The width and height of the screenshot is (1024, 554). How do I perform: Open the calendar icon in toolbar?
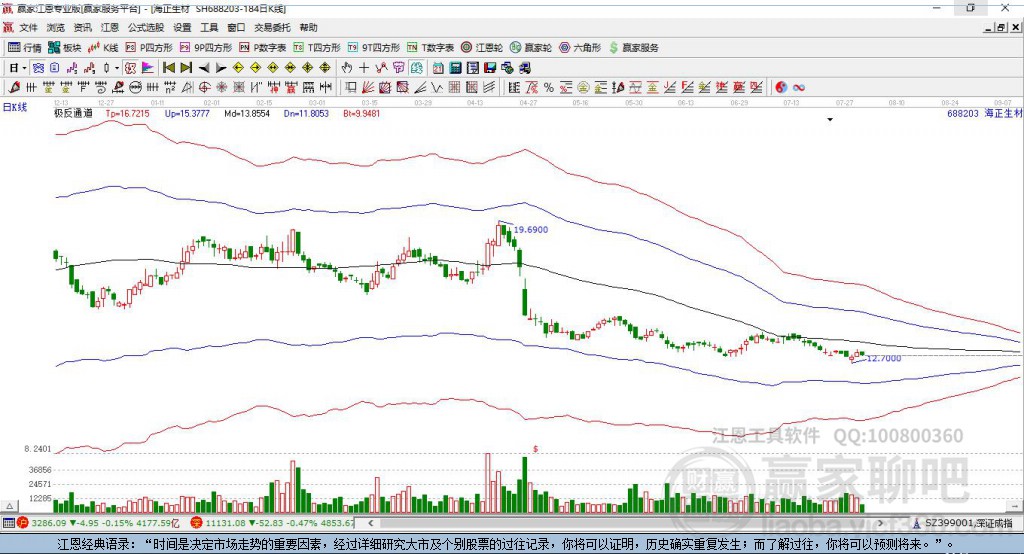(x=438, y=68)
